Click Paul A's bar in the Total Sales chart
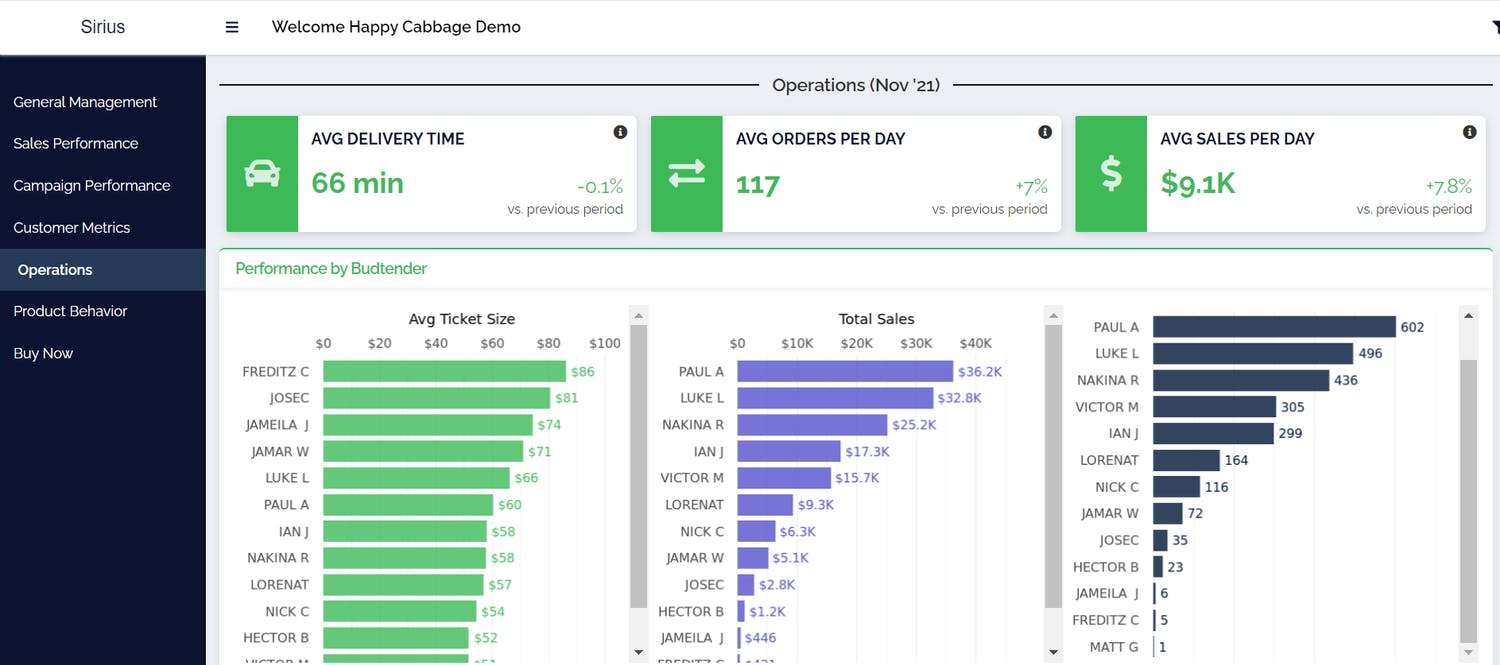1500x665 pixels. pyautogui.click(x=845, y=370)
